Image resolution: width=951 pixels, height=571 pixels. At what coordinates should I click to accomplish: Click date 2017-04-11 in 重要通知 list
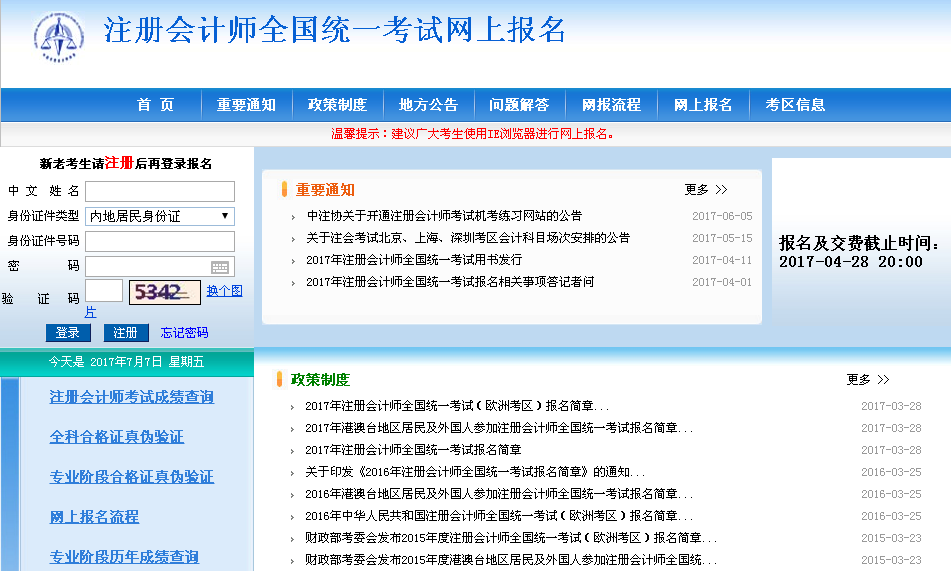tap(722, 260)
